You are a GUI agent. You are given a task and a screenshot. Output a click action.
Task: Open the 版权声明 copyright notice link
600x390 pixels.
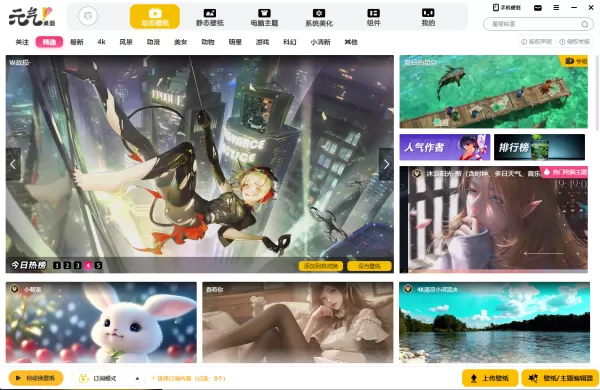coord(536,42)
